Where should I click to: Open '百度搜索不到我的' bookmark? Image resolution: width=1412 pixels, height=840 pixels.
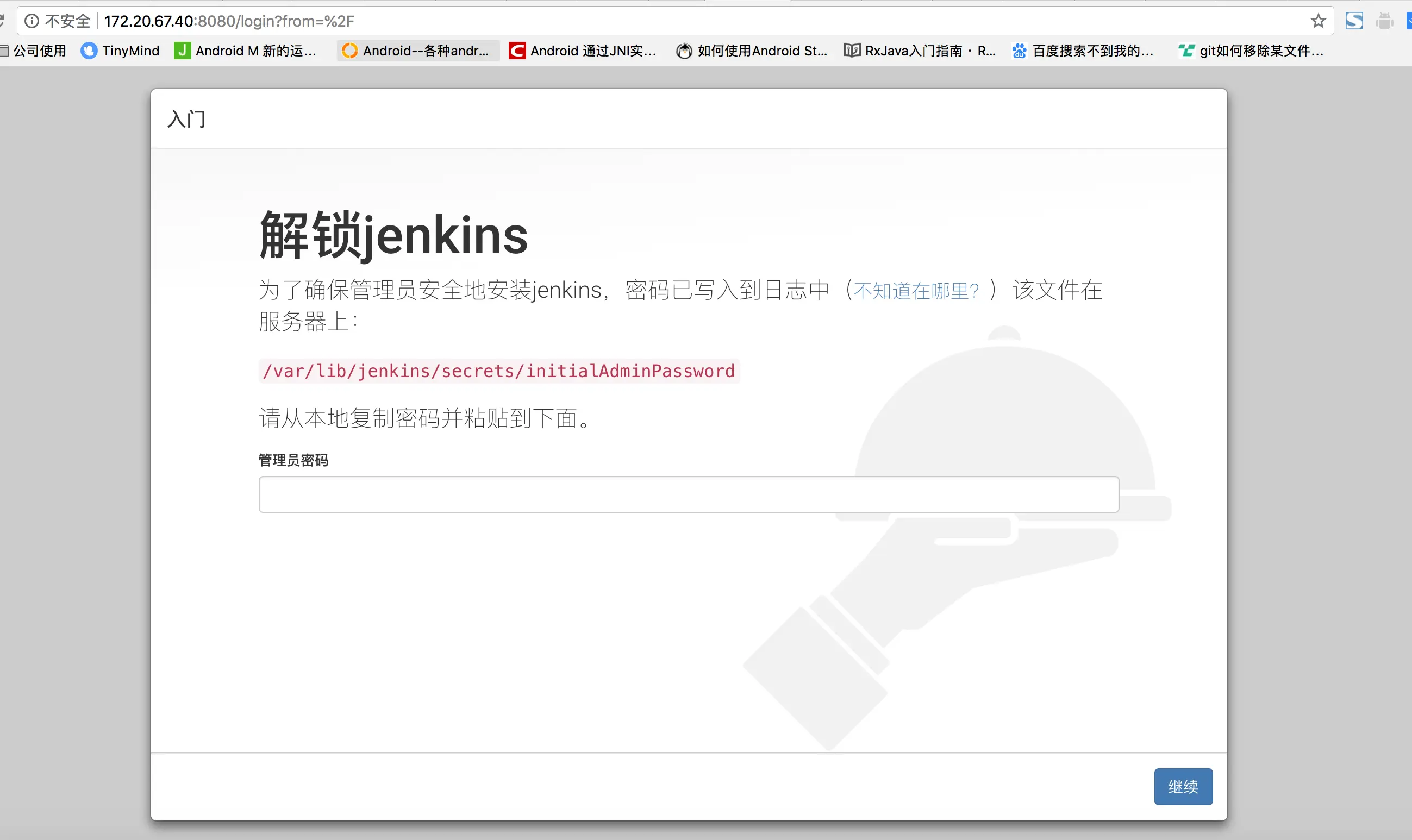[x=1083, y=51]
